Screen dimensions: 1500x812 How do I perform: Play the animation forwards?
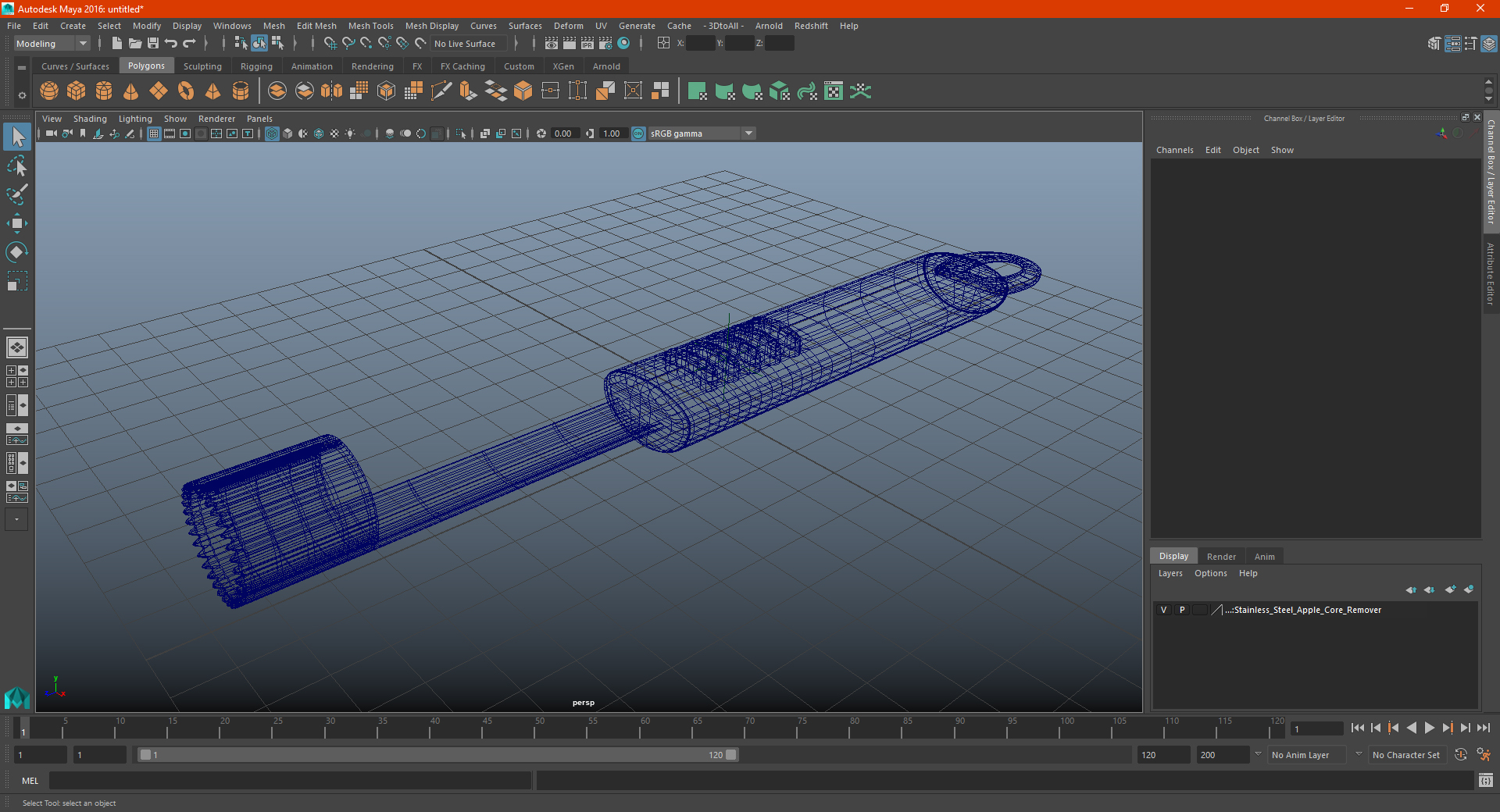click(1430, 728)
